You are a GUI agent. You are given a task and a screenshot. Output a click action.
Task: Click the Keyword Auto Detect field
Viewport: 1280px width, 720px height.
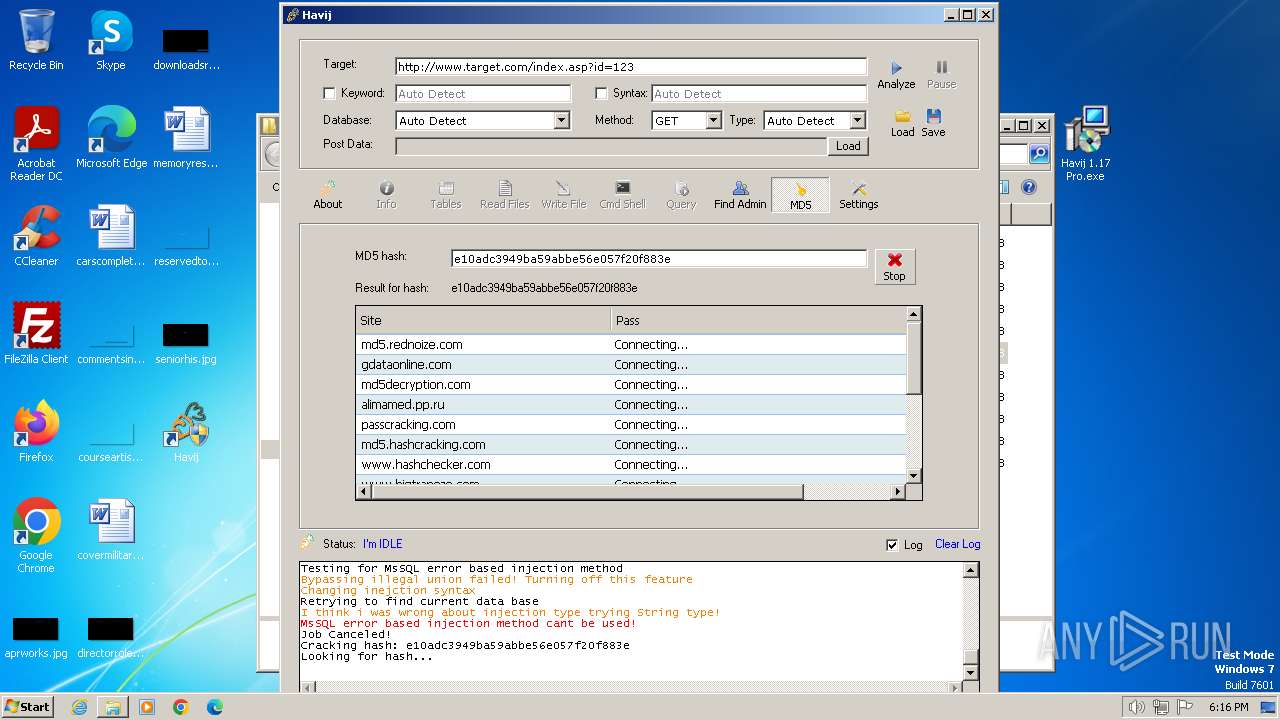tap(483, 94)
